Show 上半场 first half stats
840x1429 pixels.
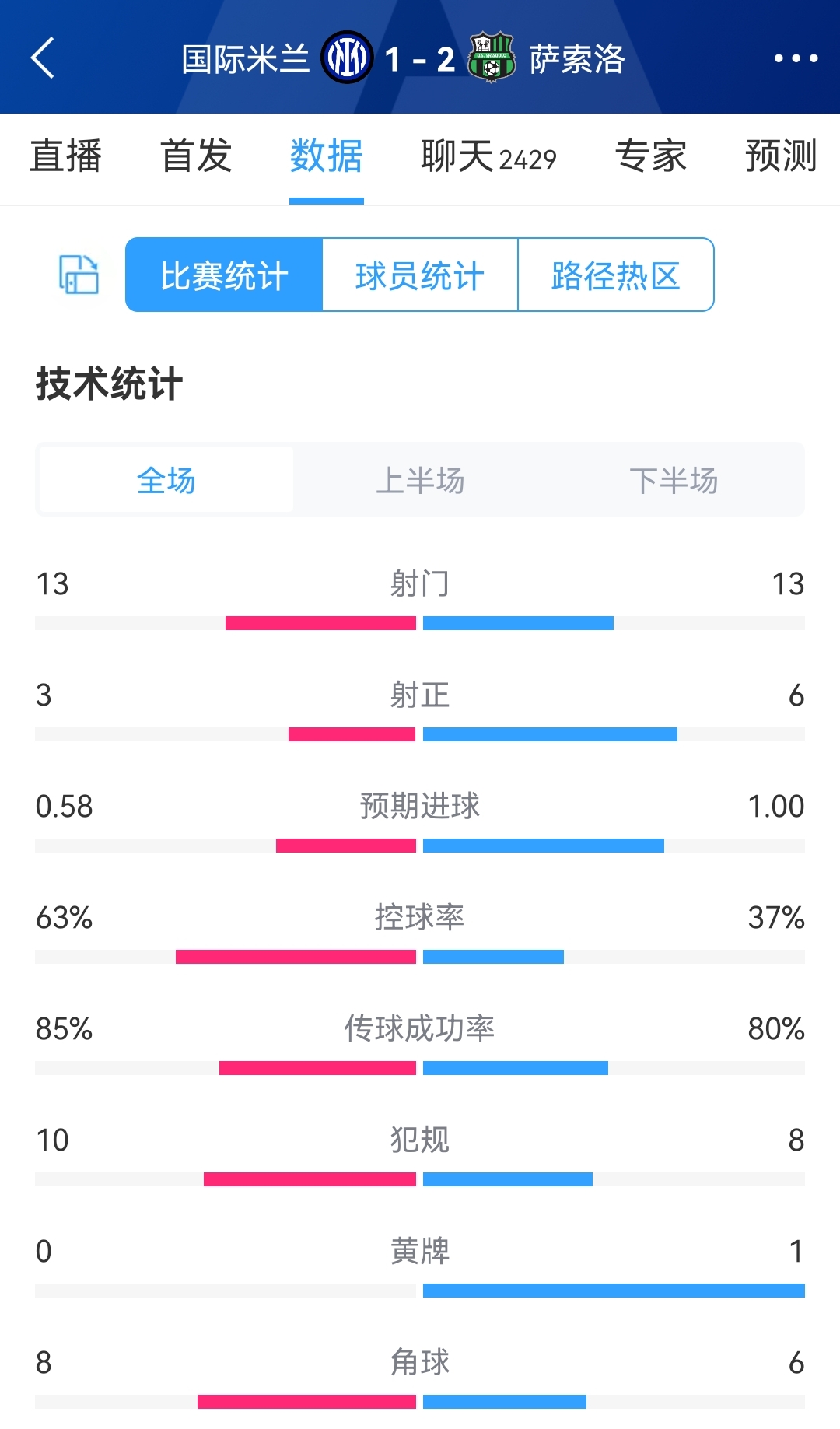(420, 480)
